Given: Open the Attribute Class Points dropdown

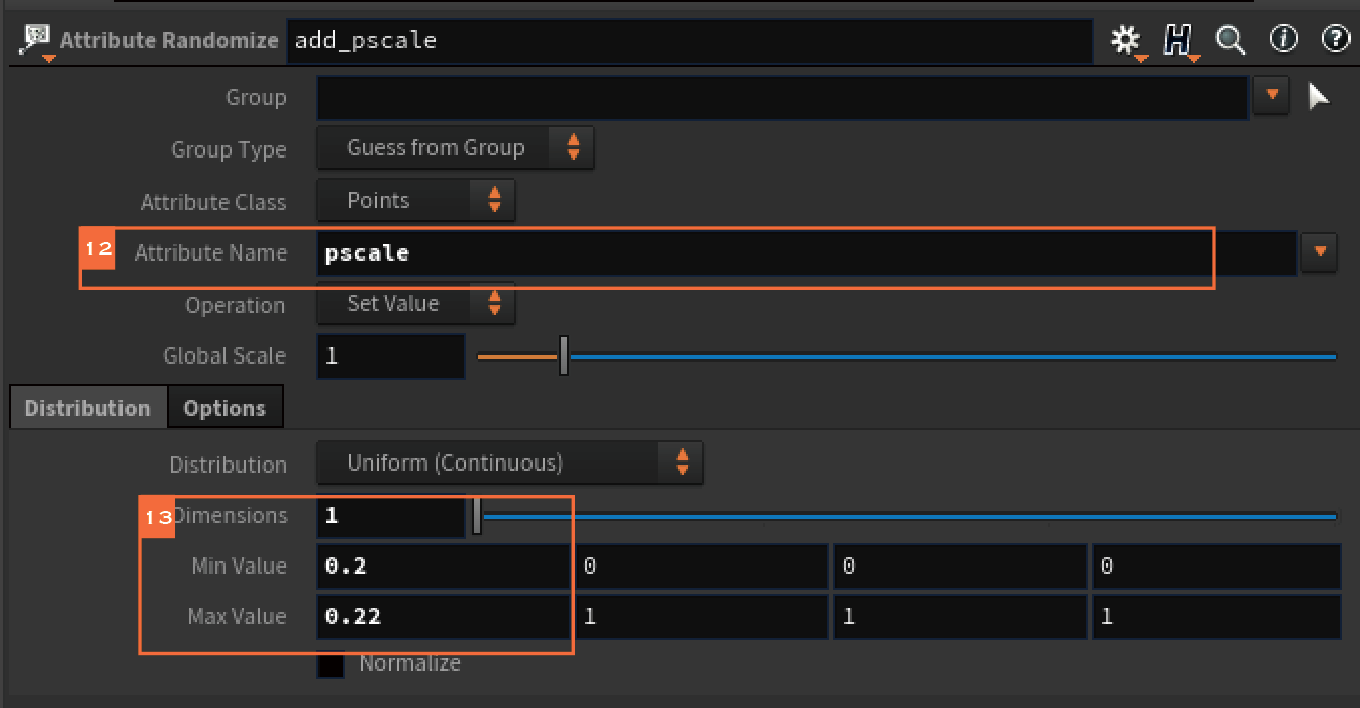Looking at the screenshot, I should click(x=415, y=200).
